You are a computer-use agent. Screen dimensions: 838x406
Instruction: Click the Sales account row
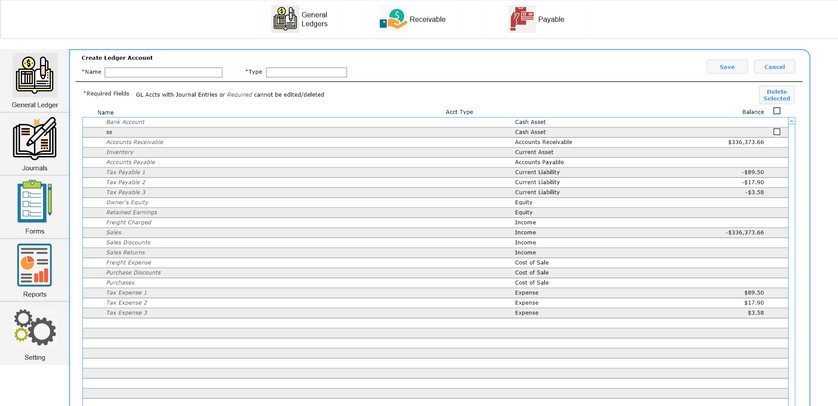point(114,232)
